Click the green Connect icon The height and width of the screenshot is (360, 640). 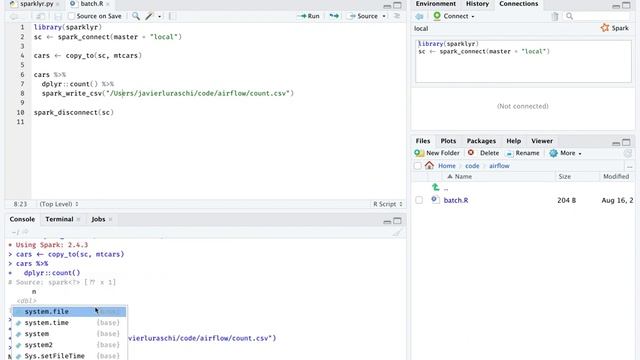[x=437, y=16]
